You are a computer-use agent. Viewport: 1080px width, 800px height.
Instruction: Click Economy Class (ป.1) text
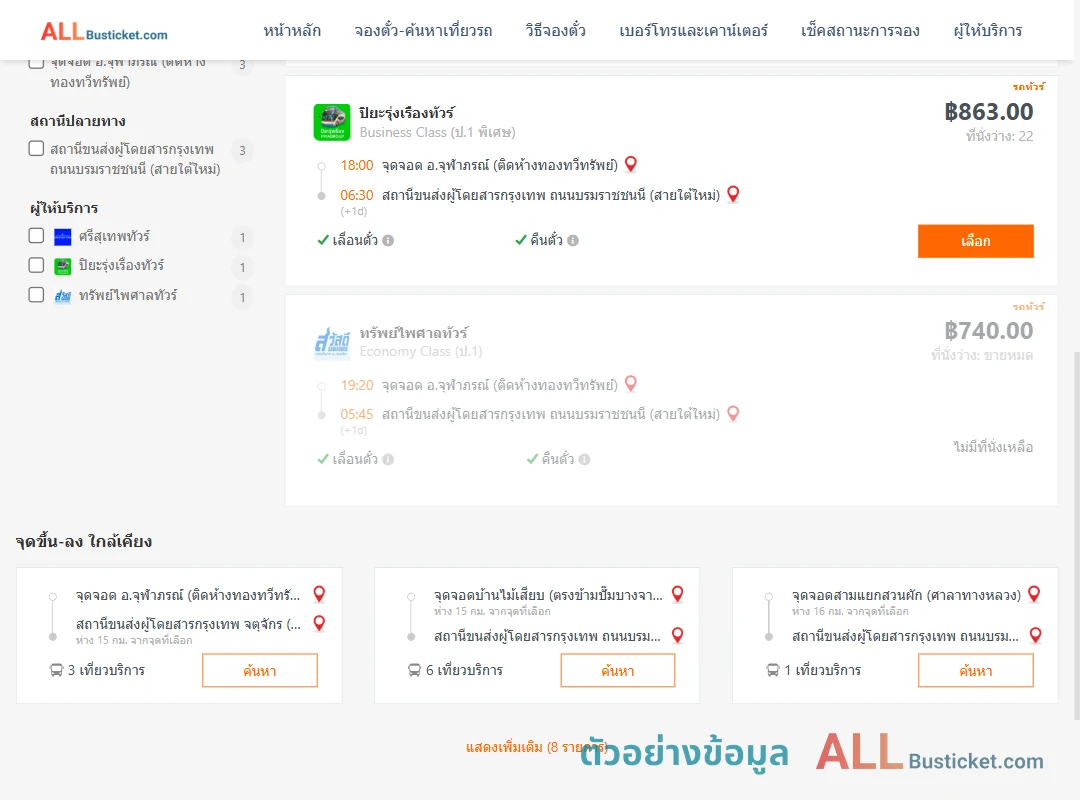click(x=421, y=351)
